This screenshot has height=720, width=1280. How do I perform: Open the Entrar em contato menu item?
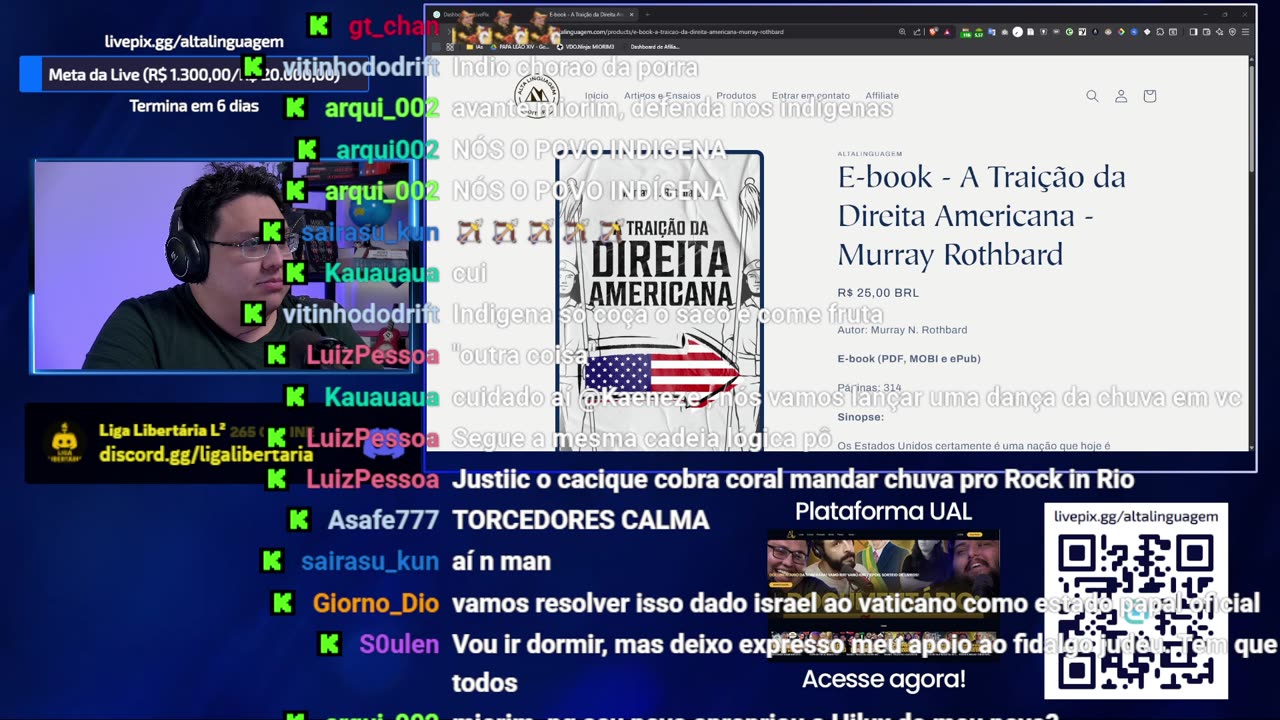pos(811,96)
